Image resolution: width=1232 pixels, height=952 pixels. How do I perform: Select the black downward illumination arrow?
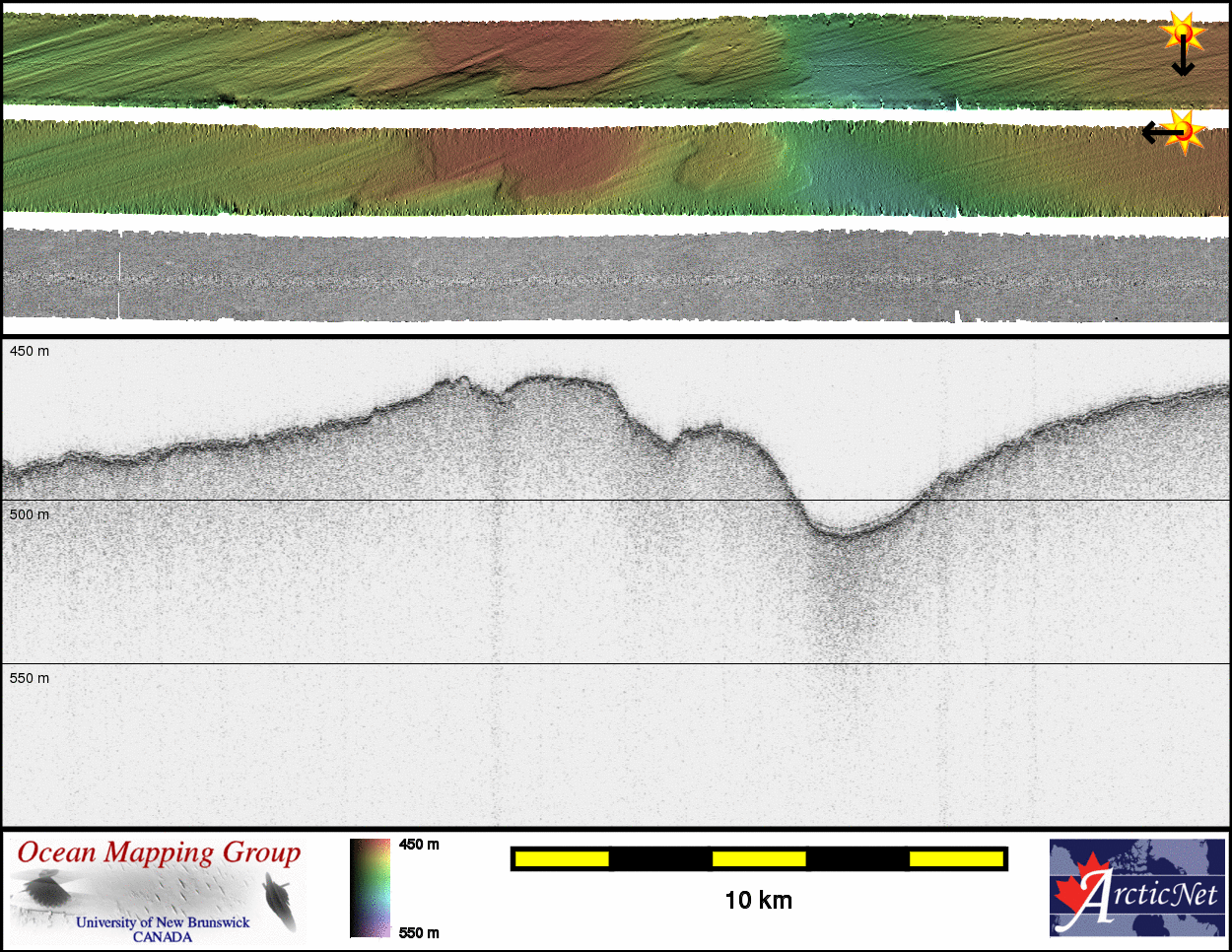(x=1183, y=61)
